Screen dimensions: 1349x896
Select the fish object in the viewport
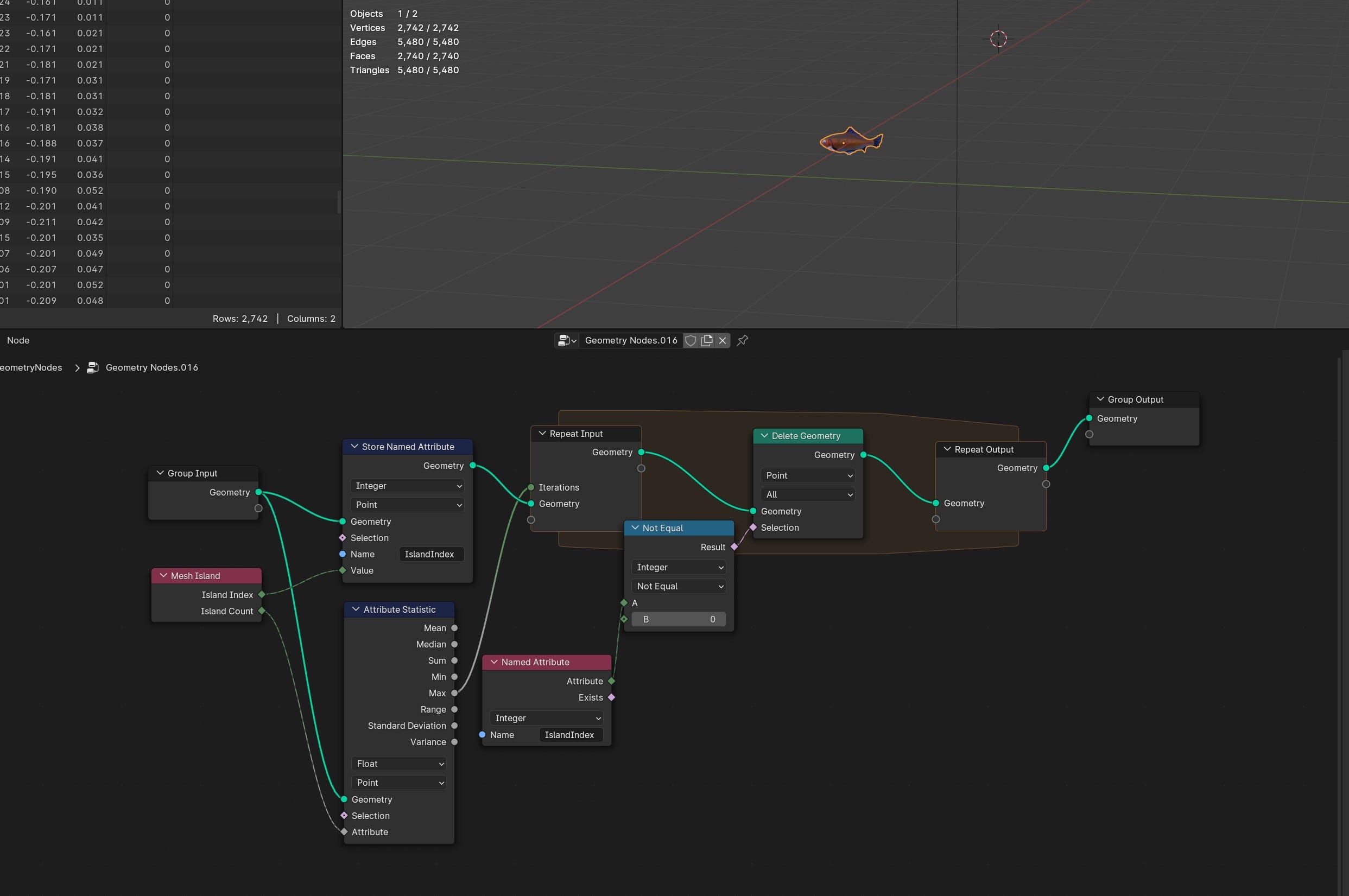(851, 141)
